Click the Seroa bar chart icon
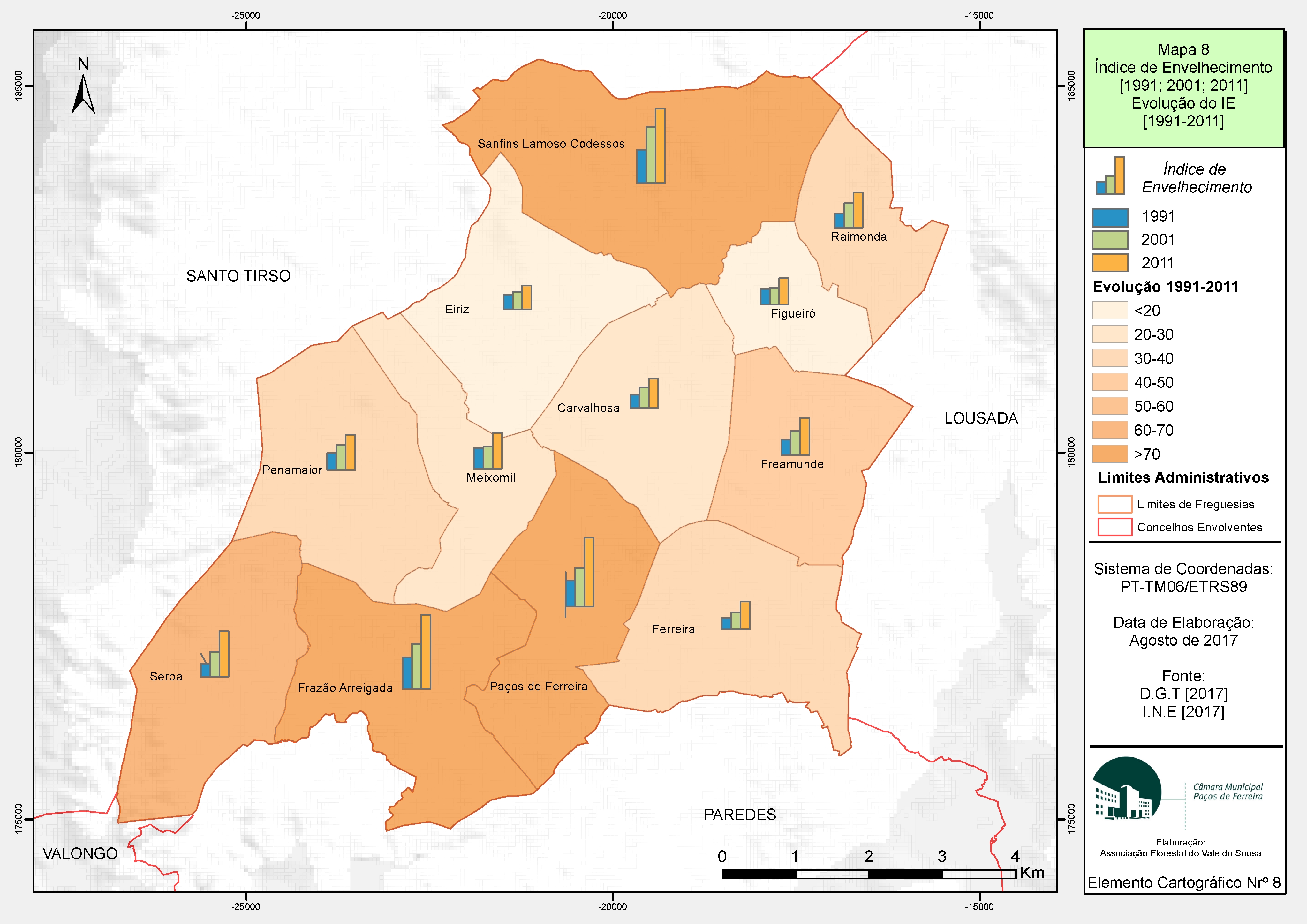This screenshot has width=1307, height=924. pos(214,654)
